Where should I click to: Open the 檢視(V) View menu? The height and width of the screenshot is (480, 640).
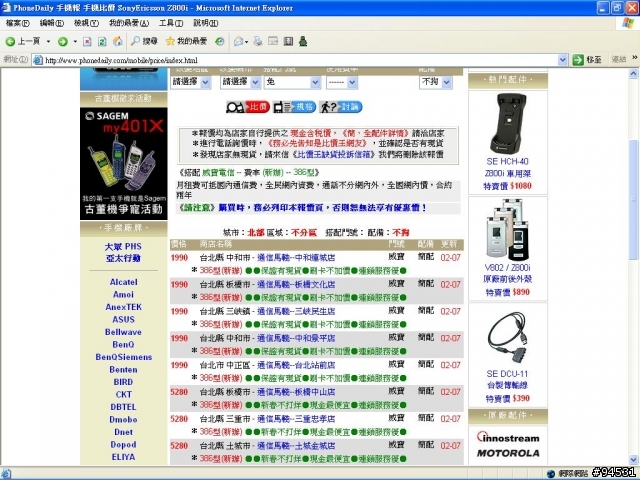[x=86, y=23]
